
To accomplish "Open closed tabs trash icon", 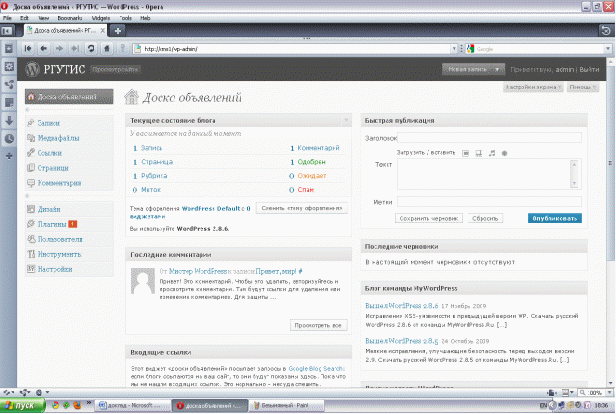I will pos(605,30).
